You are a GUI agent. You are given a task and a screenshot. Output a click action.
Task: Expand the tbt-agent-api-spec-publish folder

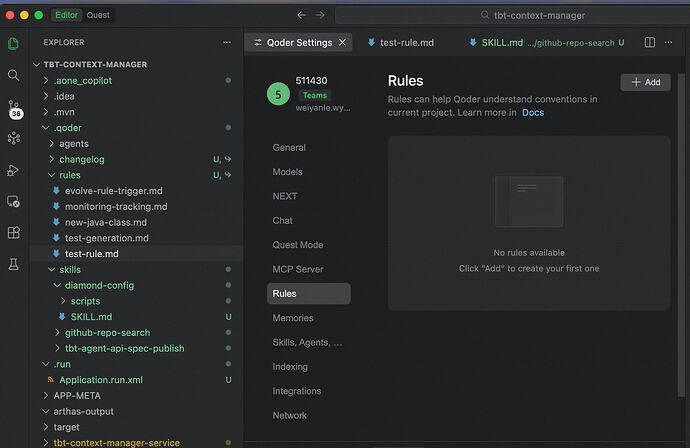57,348
